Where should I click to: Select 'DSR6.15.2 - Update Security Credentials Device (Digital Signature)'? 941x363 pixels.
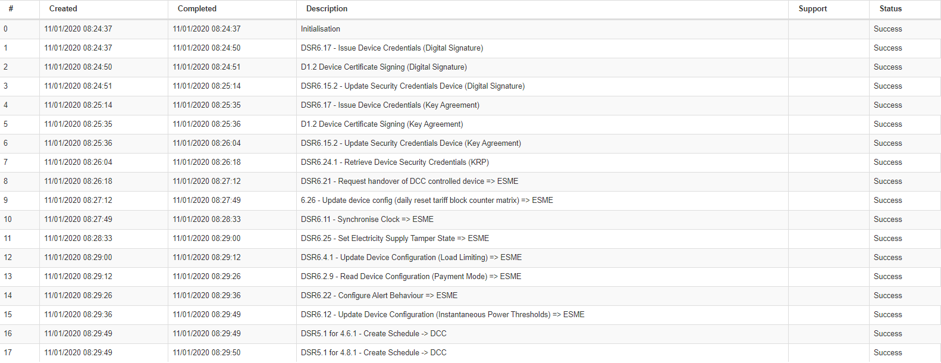(x=412, y=86)
